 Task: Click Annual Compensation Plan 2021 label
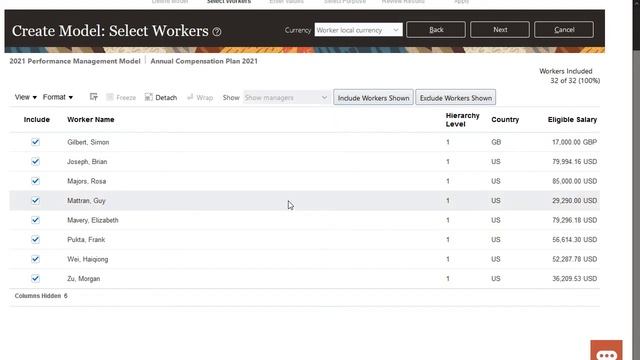point(204,61)
